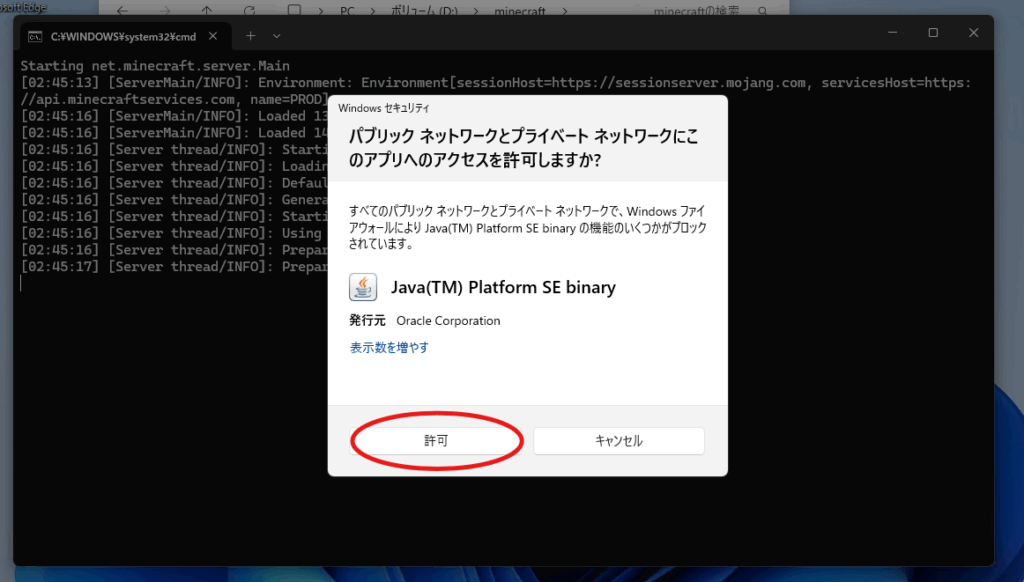The image size is (1024, 582).
Task: Maximize the terminal window
Action: pyautogui.click(x=933, y=33)
